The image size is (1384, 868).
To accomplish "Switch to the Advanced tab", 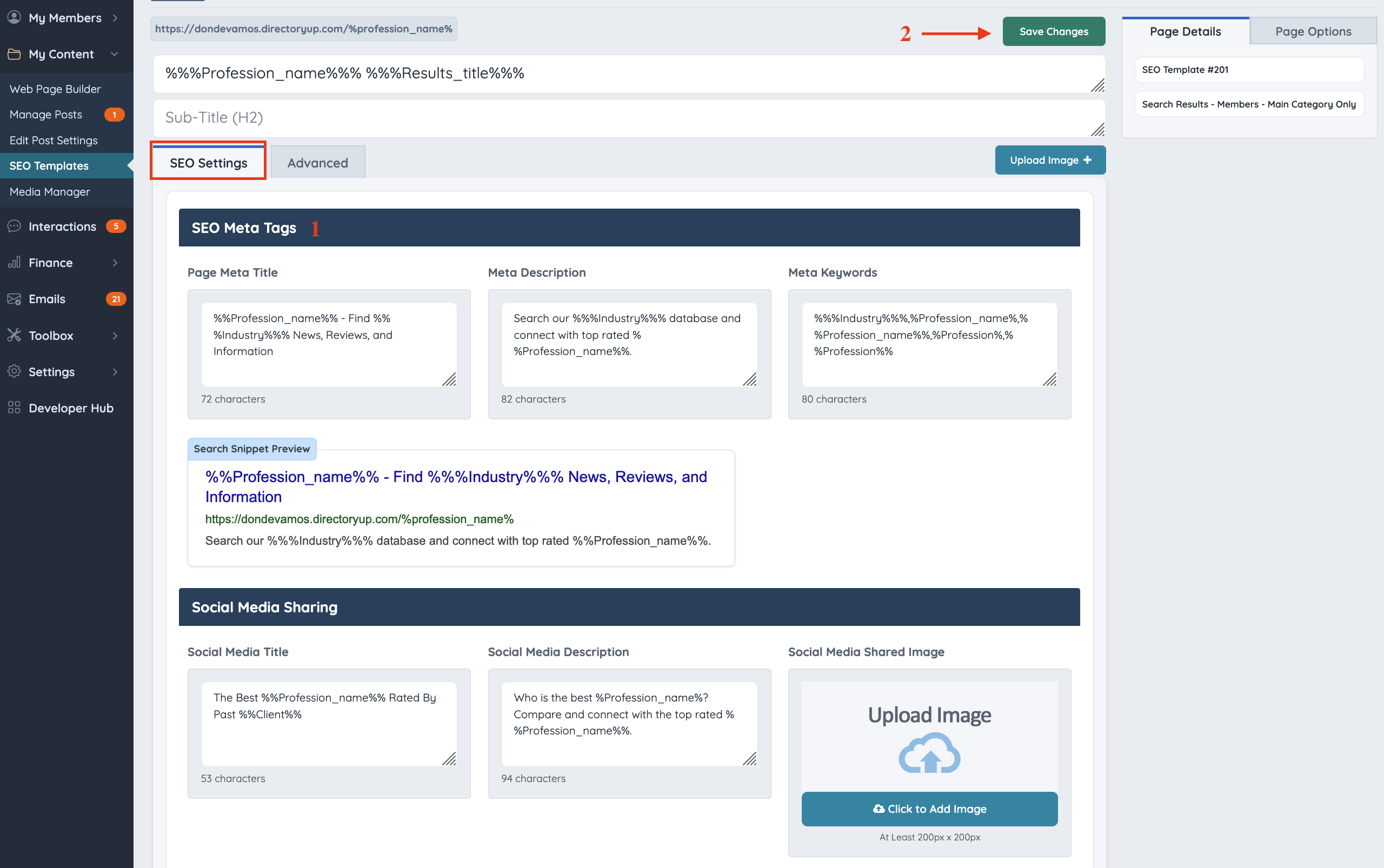I will click(317, 163).
